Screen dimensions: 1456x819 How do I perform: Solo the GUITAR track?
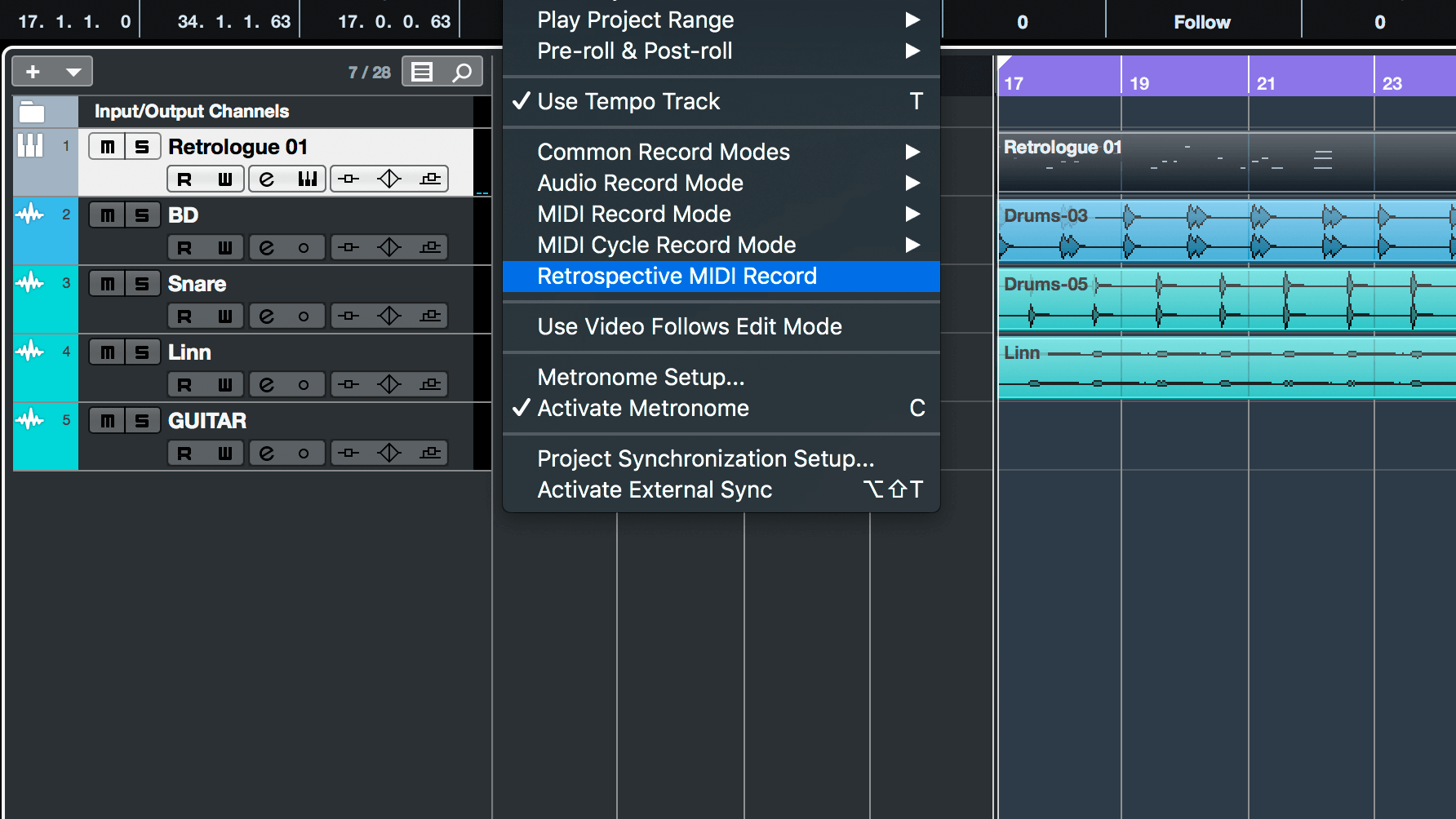coord(142,421)
